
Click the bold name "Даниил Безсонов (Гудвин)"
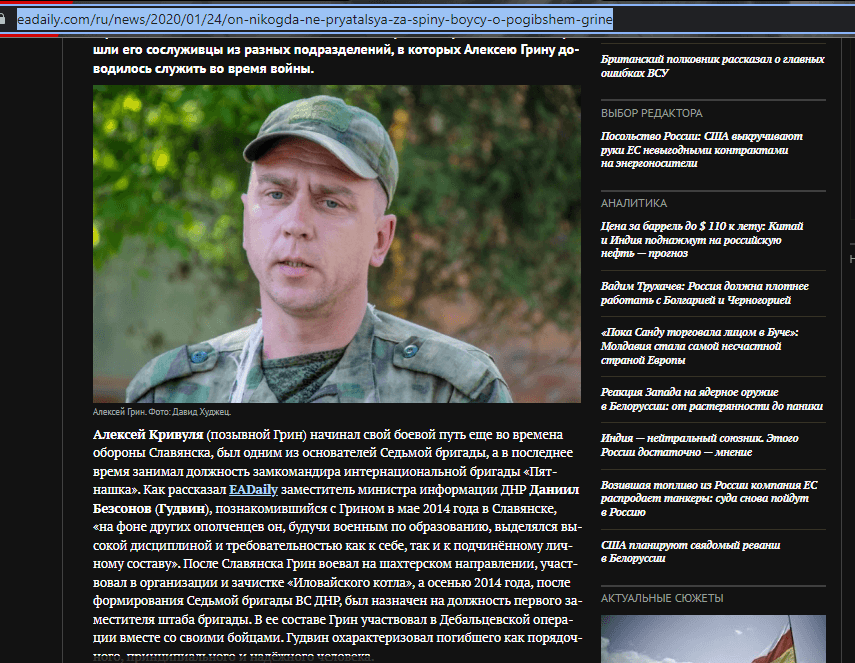tap(336, 499)
